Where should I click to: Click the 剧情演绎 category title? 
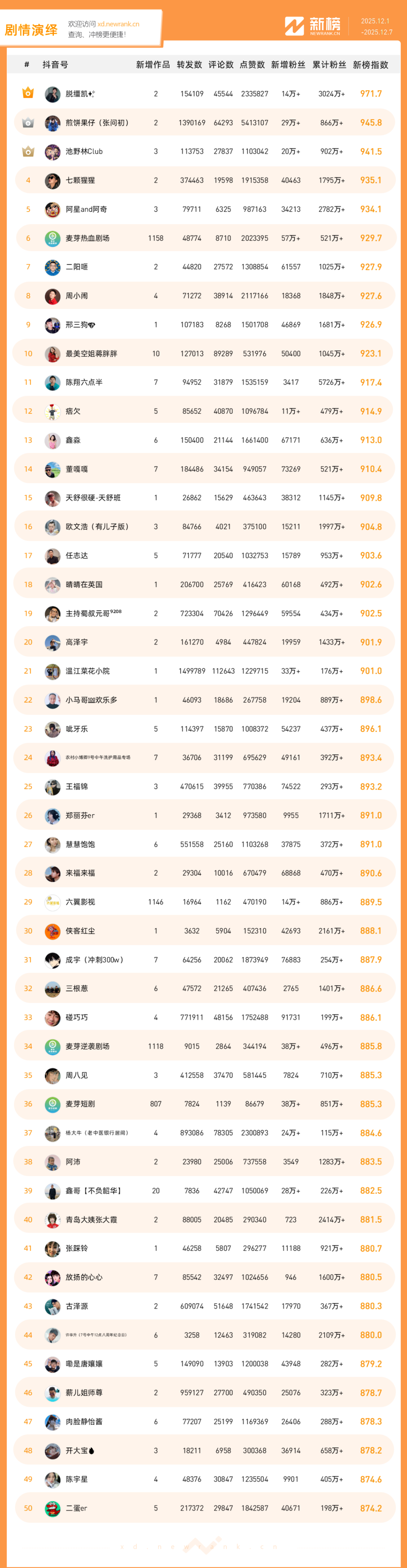coord(31,30)
